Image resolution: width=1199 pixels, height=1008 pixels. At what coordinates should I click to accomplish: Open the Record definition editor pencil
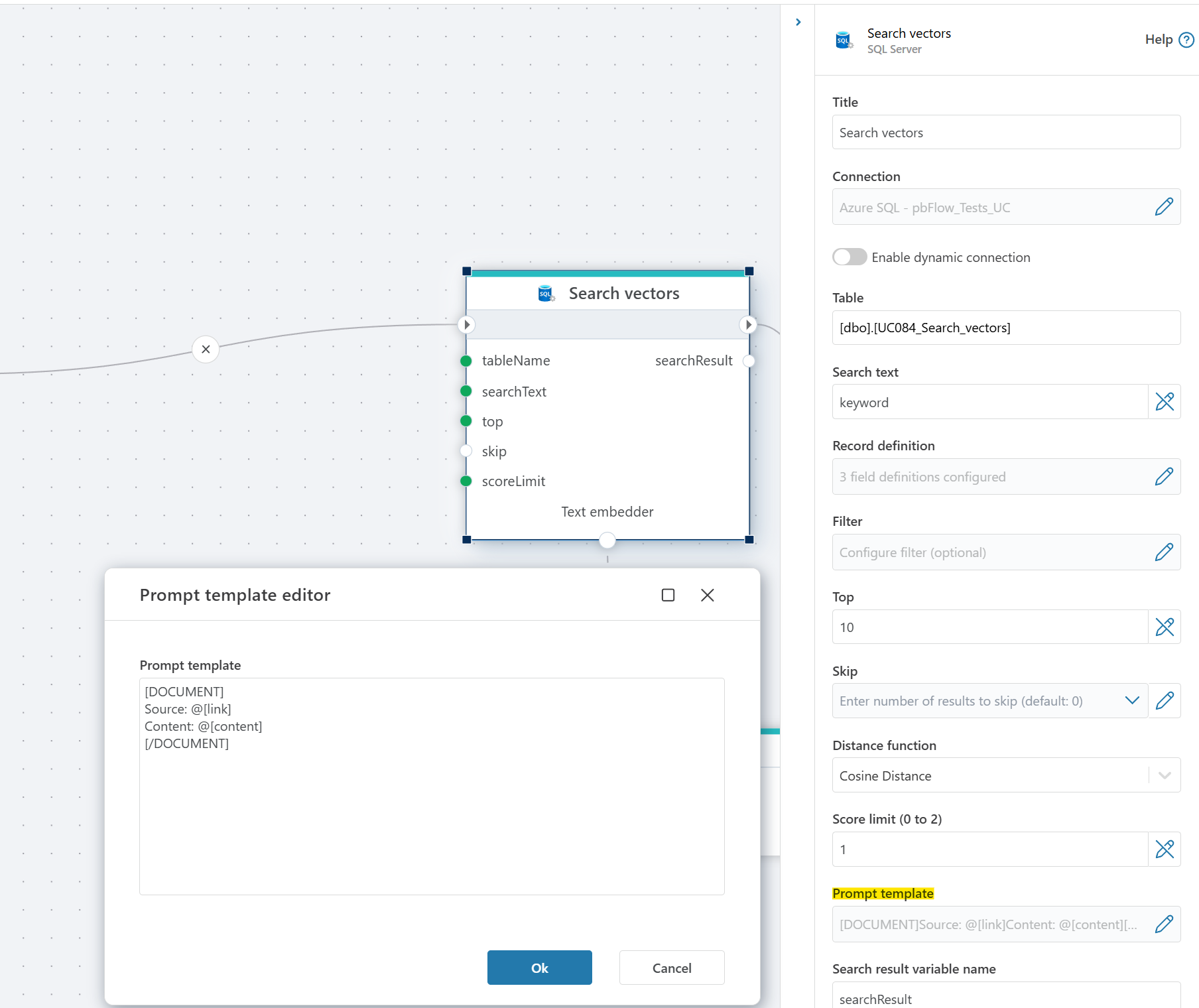click(1164, 477)
